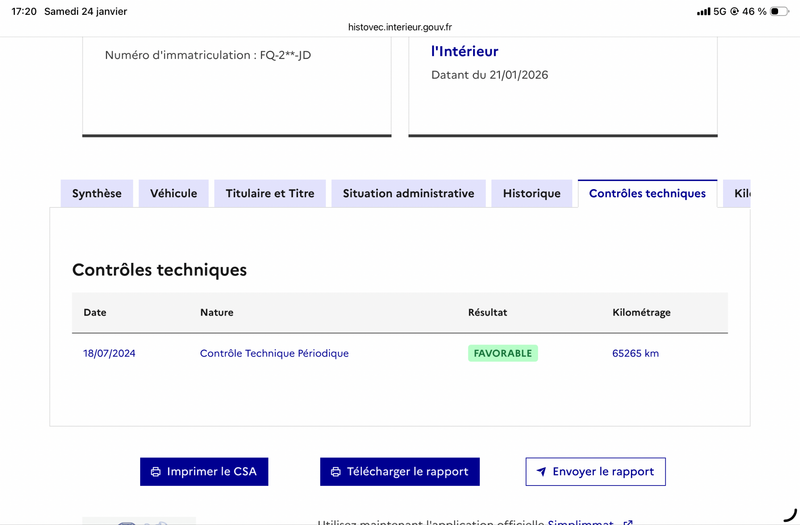
Task: Select the partially hidden tab after Contrôles techniques
Action: [x=738, y=194]
